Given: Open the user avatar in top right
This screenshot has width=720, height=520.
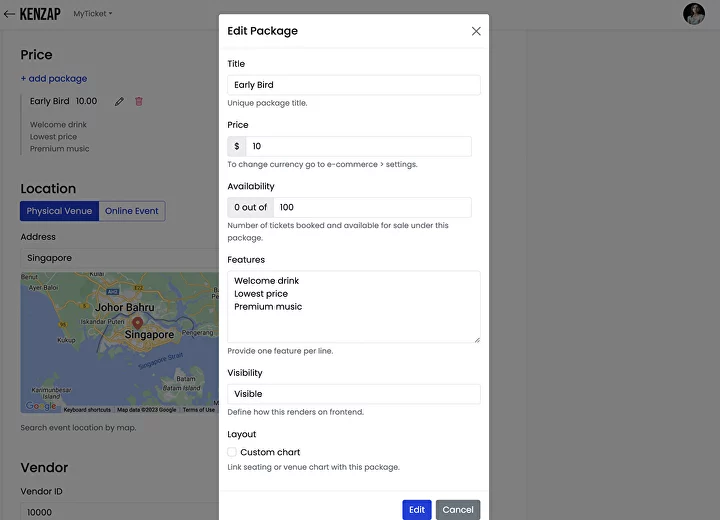Looking at the screenshot, I should [694, 14].
